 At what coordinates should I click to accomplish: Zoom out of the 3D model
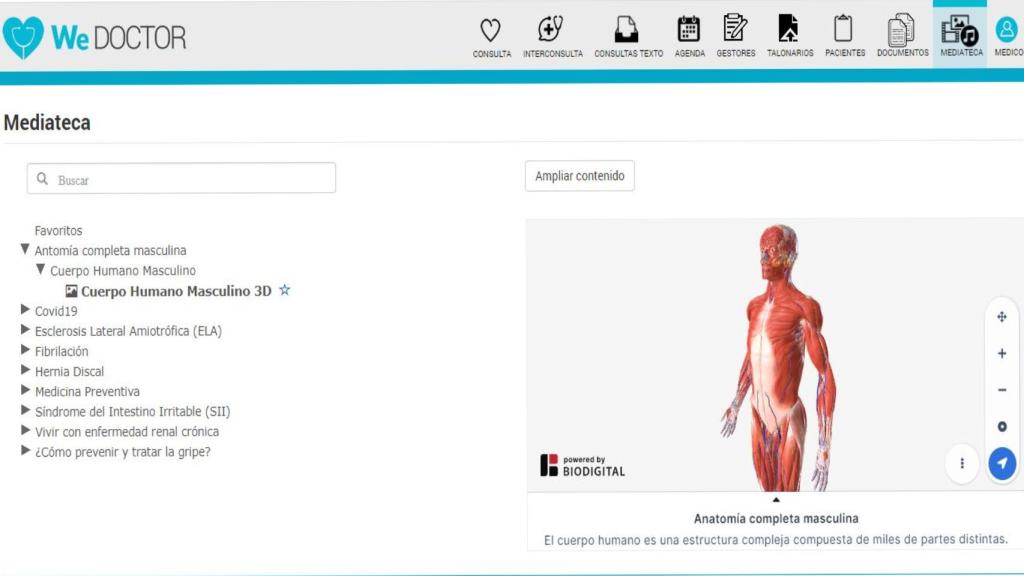[x=1001, y=389]
